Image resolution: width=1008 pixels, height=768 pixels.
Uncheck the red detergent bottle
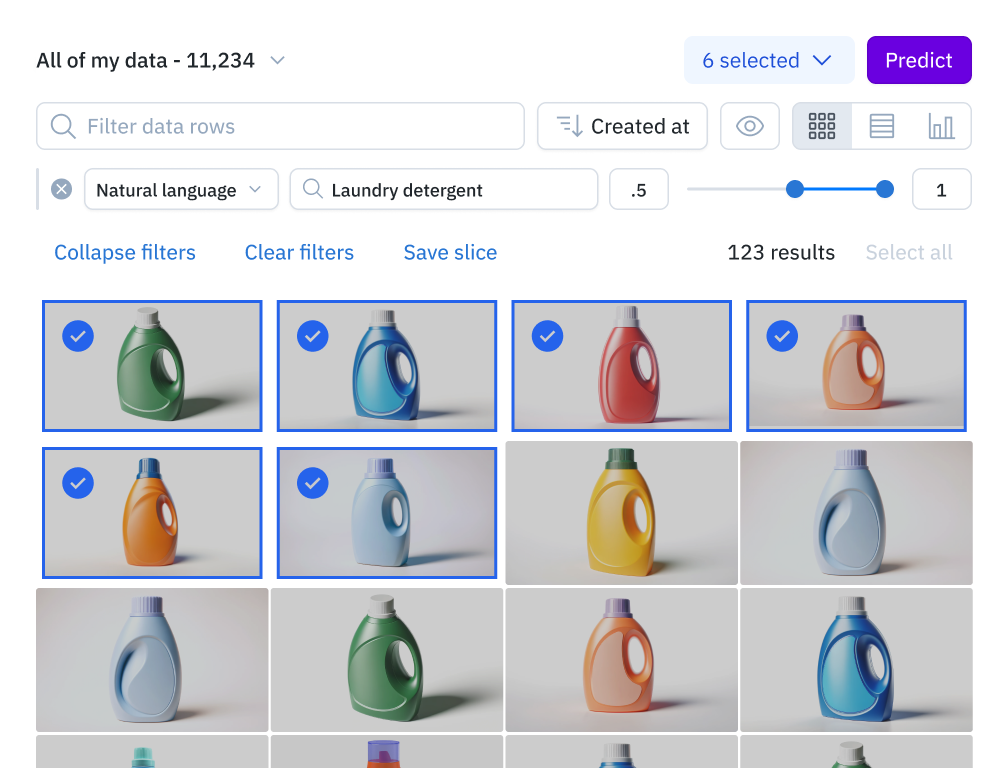click(547, 337)
